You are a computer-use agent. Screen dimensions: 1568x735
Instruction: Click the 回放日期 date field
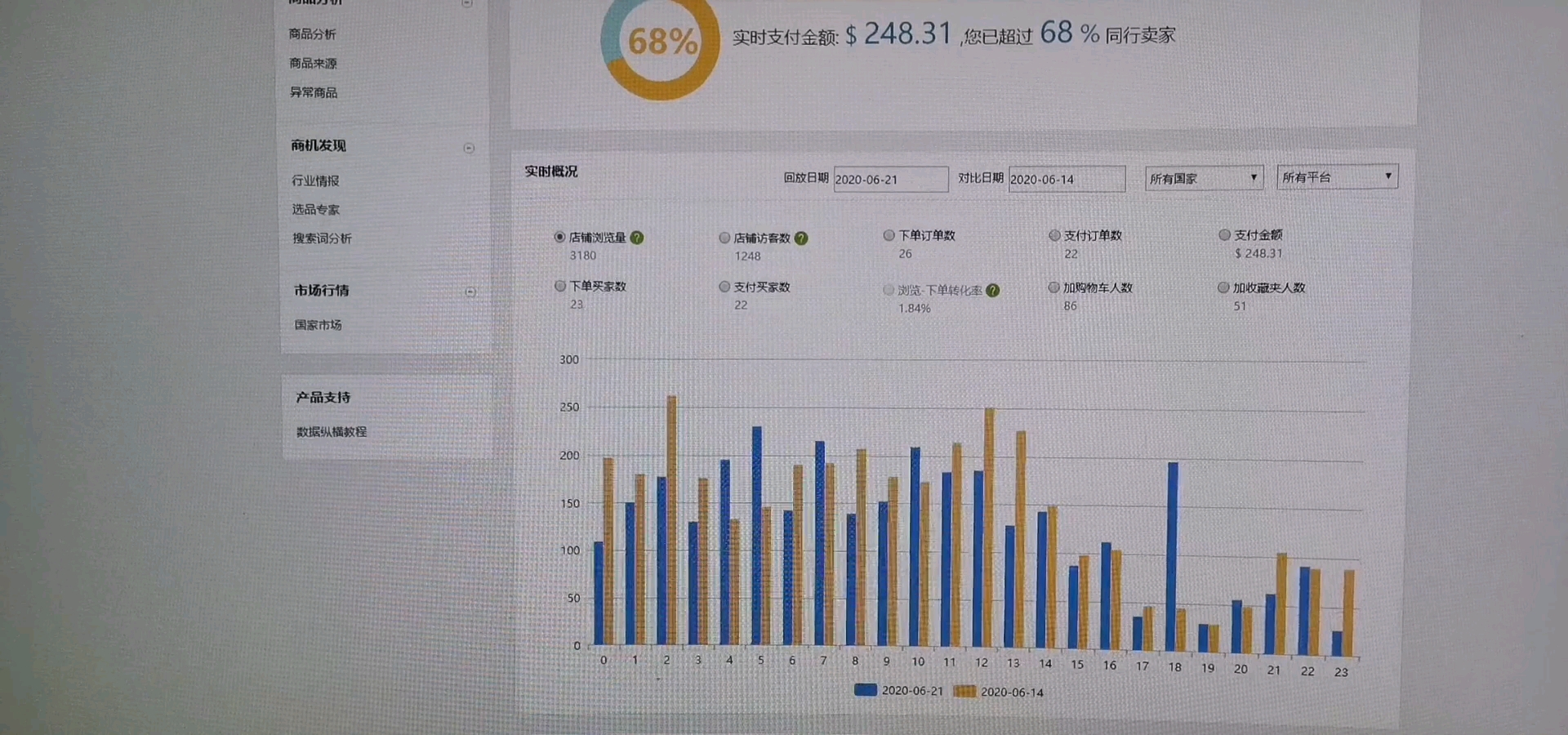(891, 180)
